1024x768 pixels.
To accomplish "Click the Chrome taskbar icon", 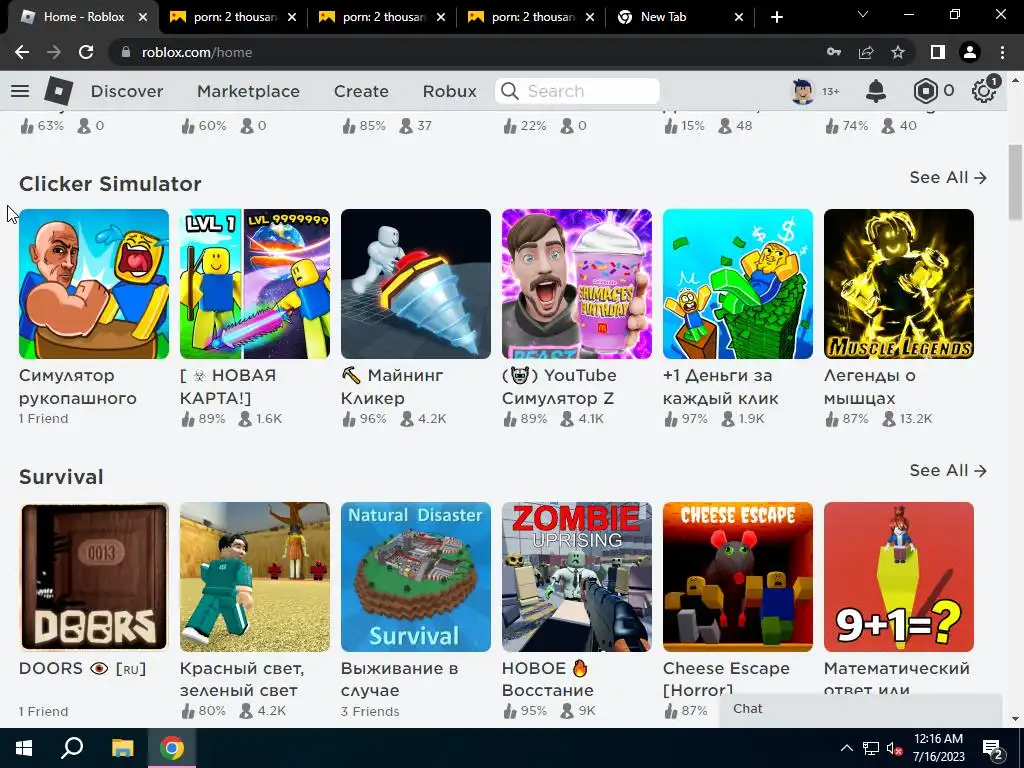I will pos(172,748).
